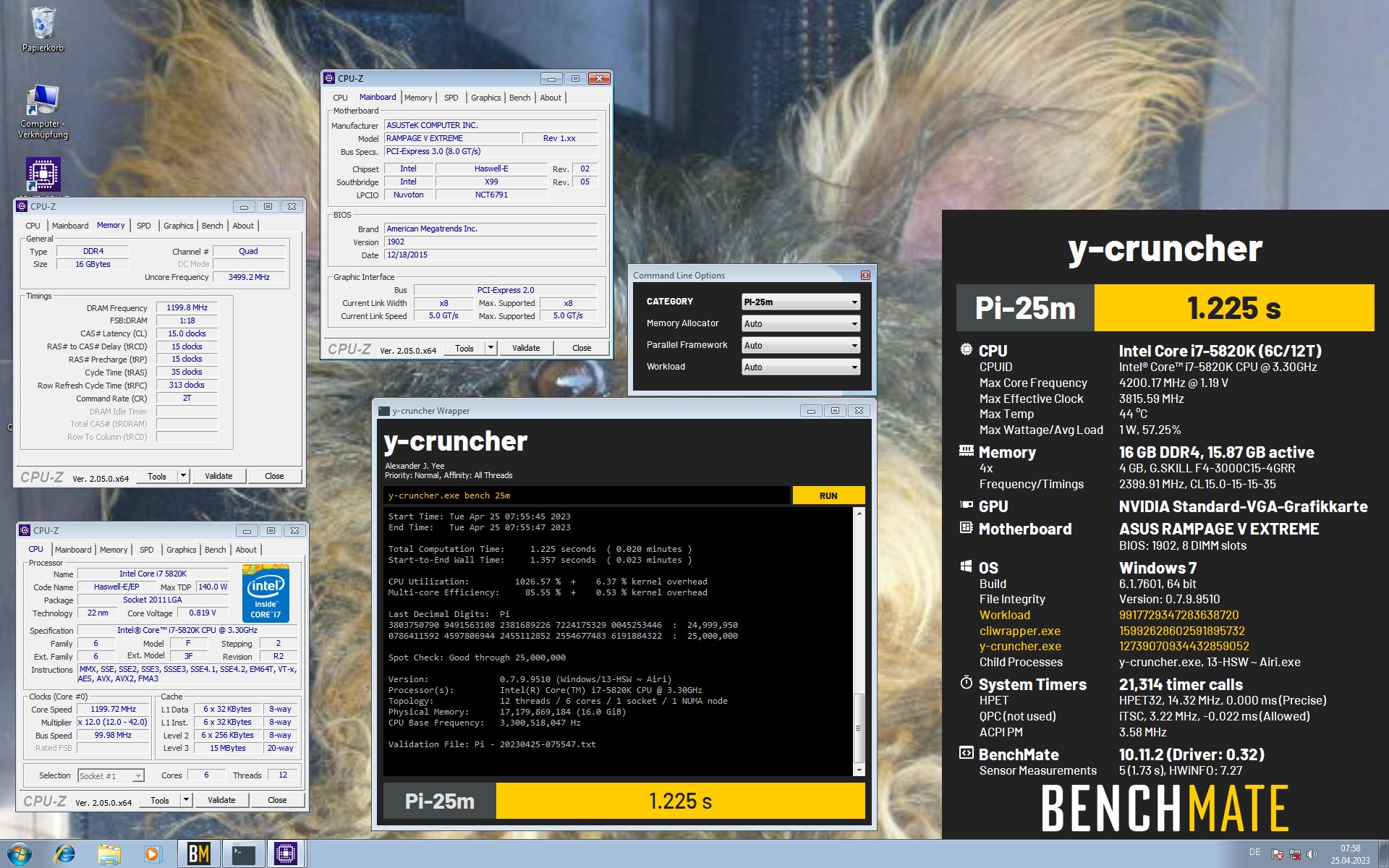Click the Validation File line in console
Screen dimensions: 1389x868
pyautogui.click(x=492, y=744)
